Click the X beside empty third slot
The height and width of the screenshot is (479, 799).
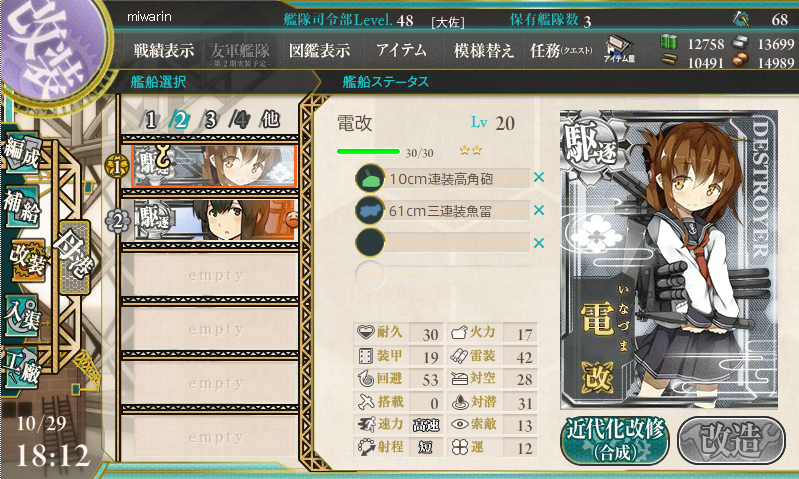(x=539, y=243)
